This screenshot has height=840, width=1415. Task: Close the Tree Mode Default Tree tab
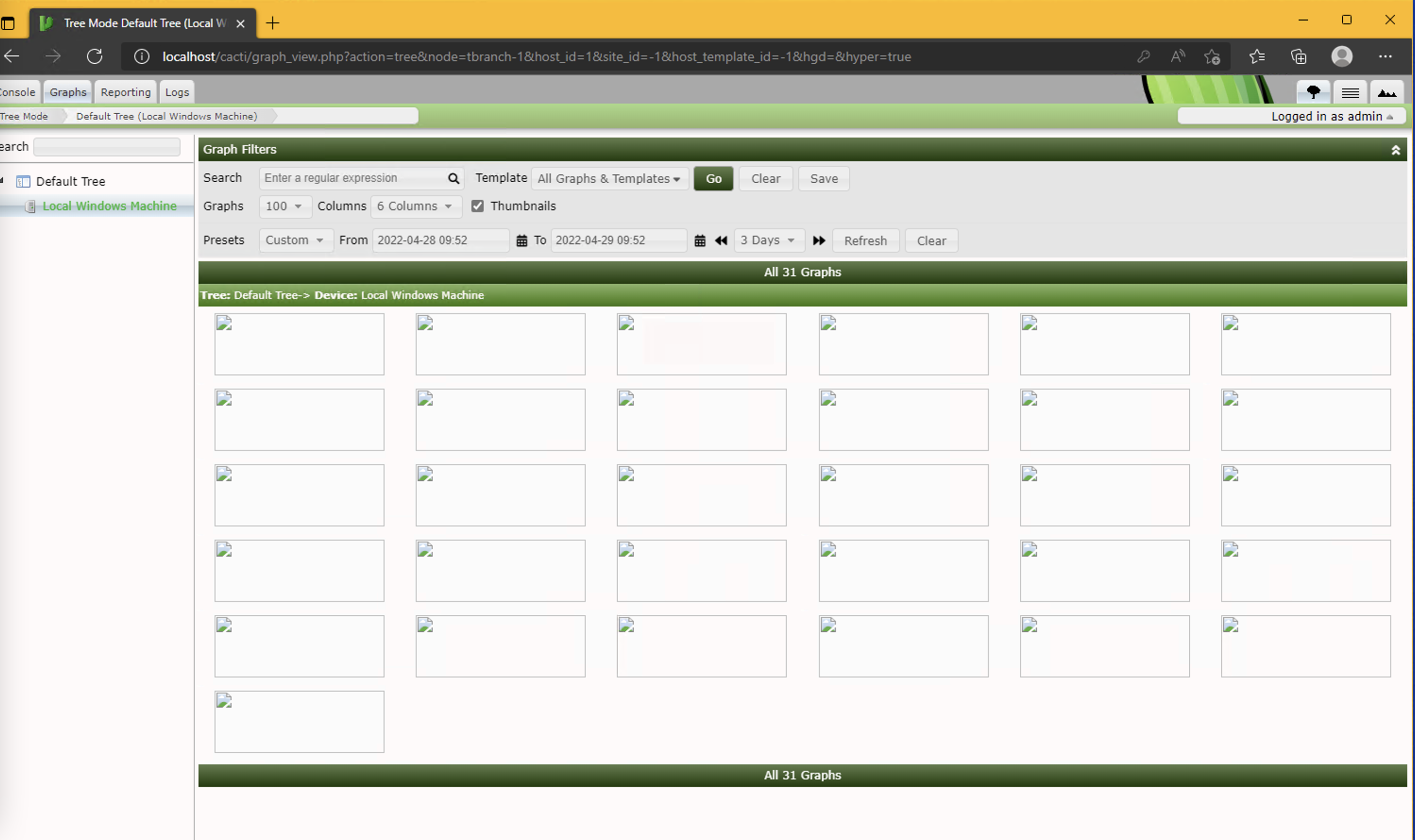[x=240, y=24]
